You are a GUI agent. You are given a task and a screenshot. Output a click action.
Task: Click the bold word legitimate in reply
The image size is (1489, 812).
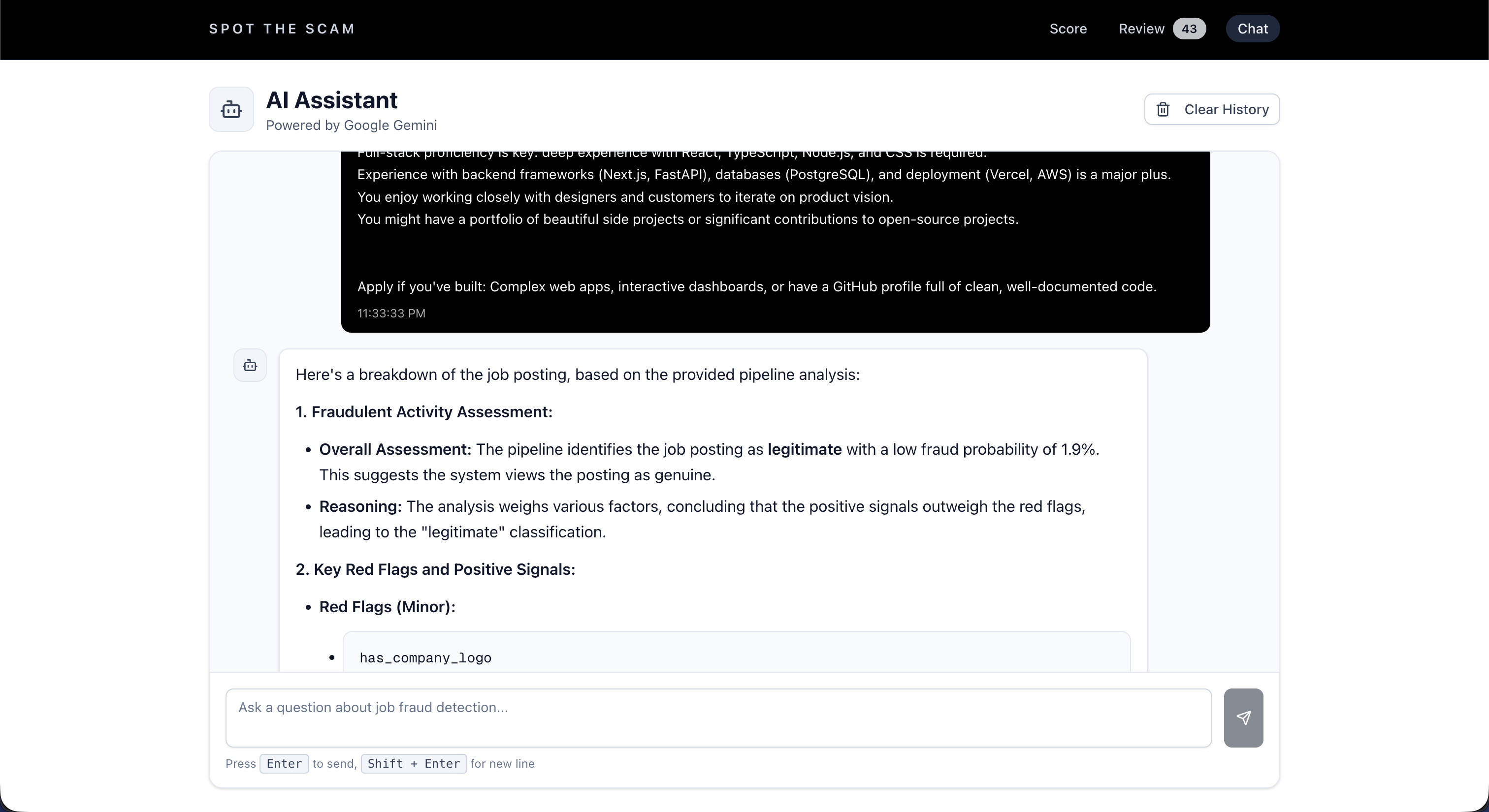[x=804, y=449]
